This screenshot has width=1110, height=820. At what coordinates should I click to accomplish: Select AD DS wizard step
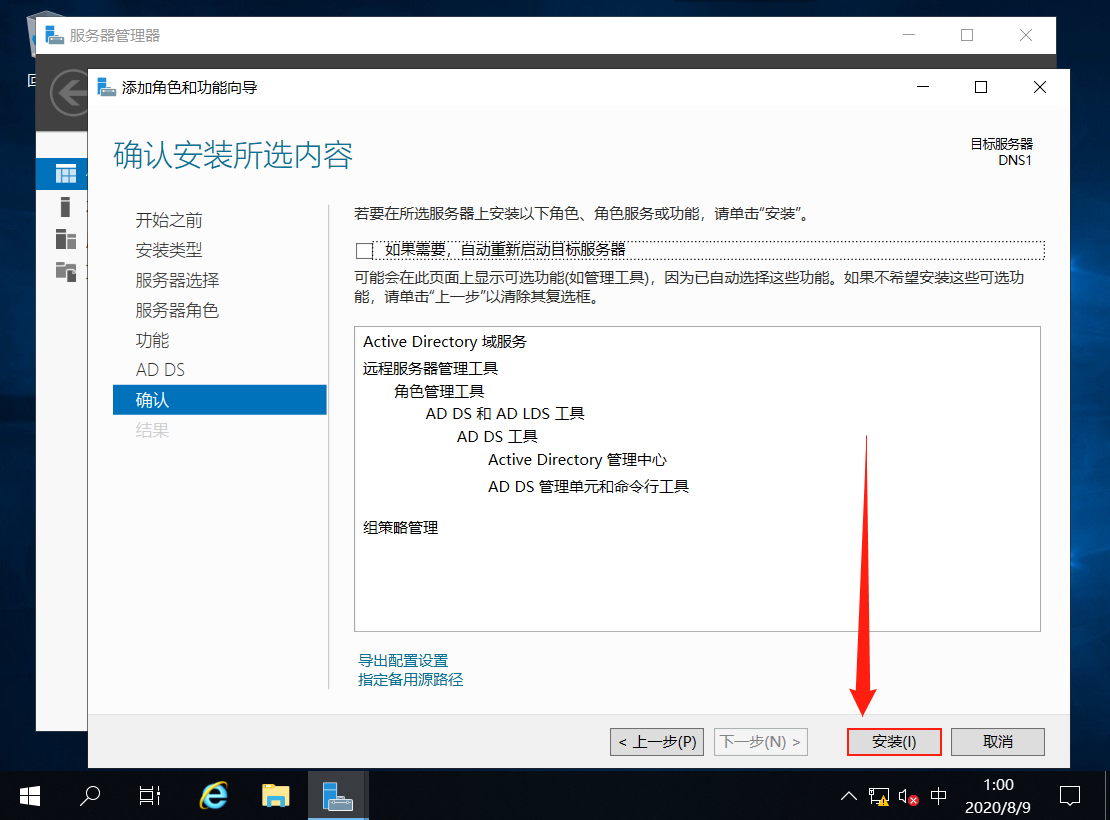[x=160, y=370]
